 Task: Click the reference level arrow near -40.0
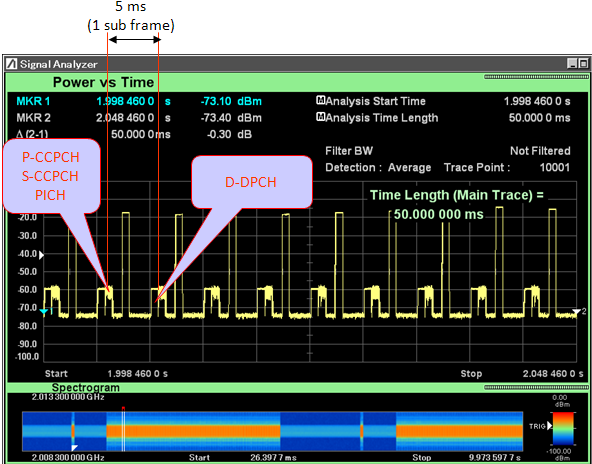[42, 256]
